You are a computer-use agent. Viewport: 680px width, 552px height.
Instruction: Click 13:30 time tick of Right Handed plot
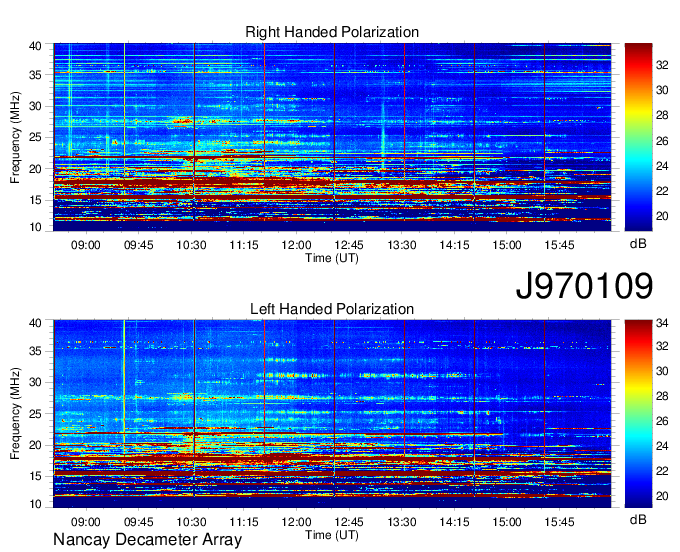[x=402, y=245]
